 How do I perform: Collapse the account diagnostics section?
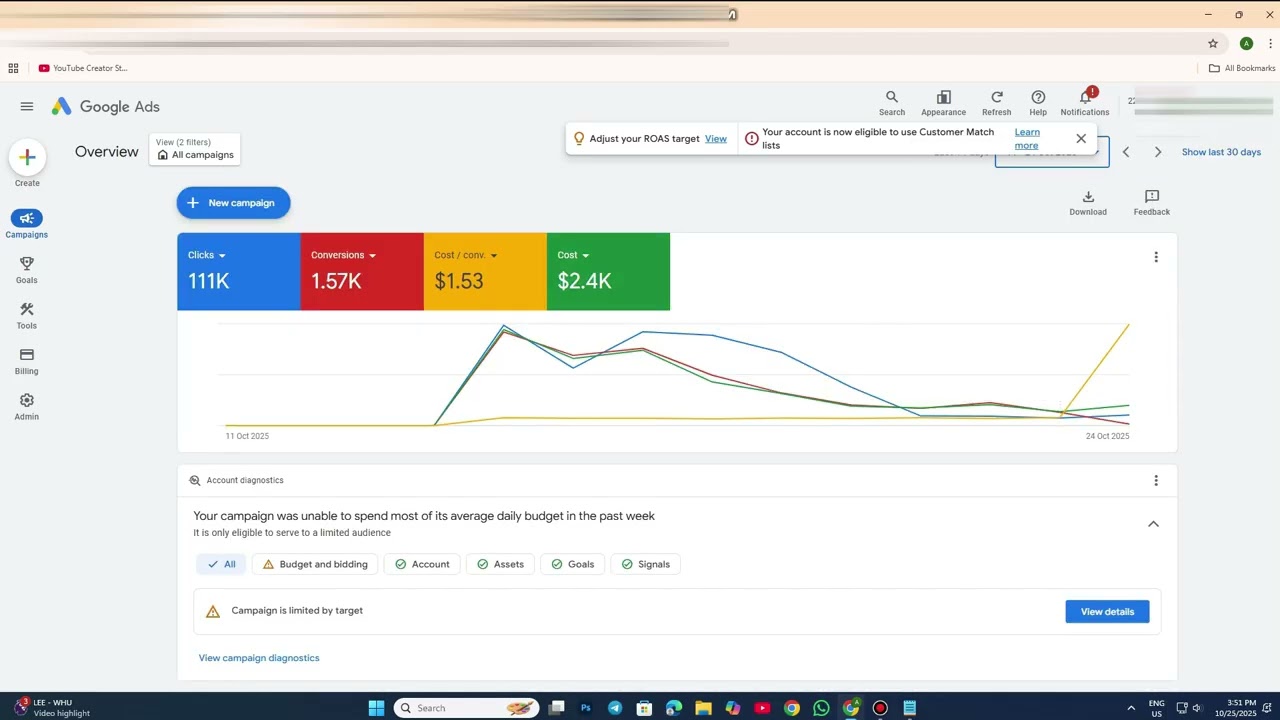pos(1153,524)
